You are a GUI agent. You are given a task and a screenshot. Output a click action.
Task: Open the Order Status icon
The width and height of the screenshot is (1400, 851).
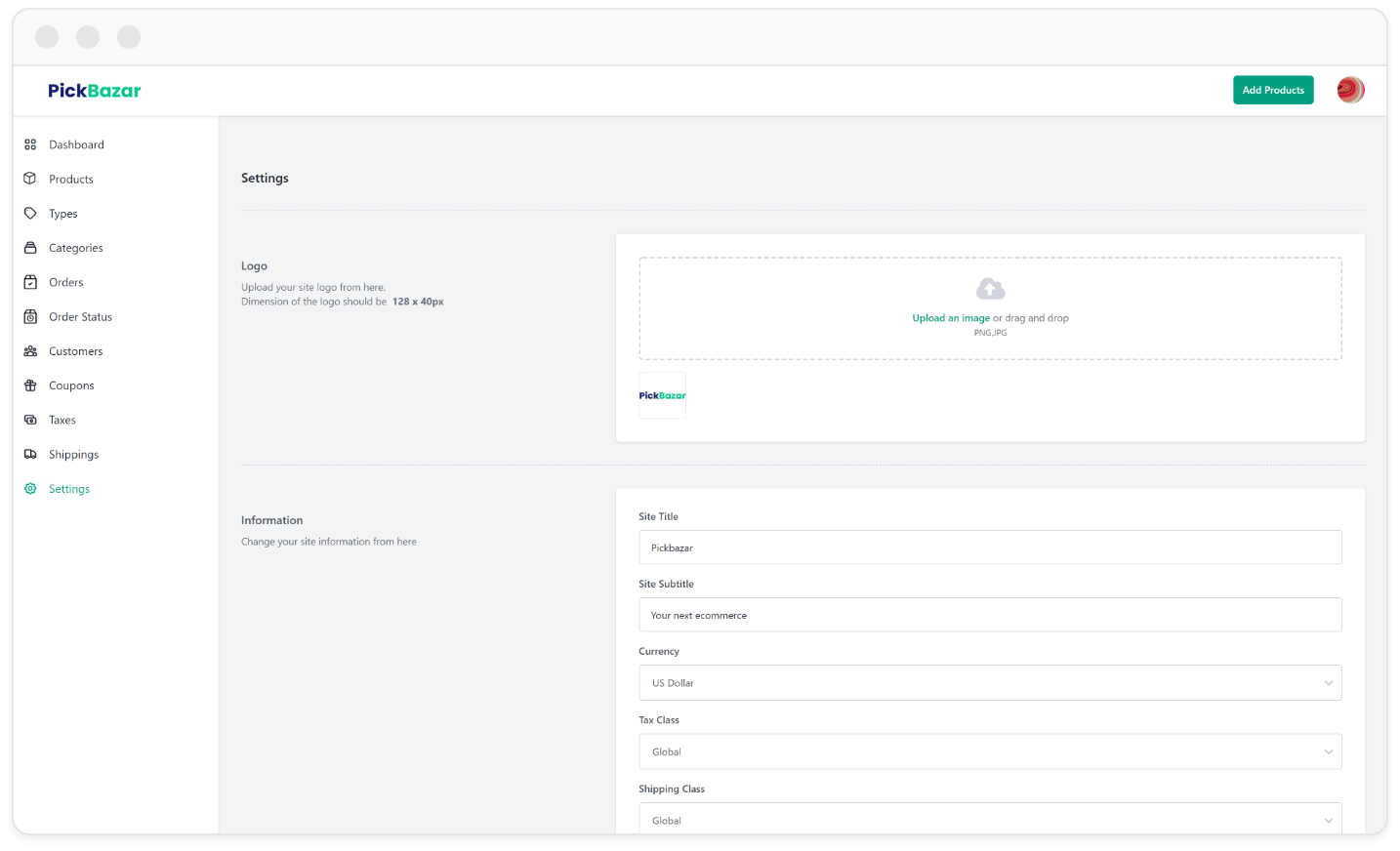tap(29, 316)
